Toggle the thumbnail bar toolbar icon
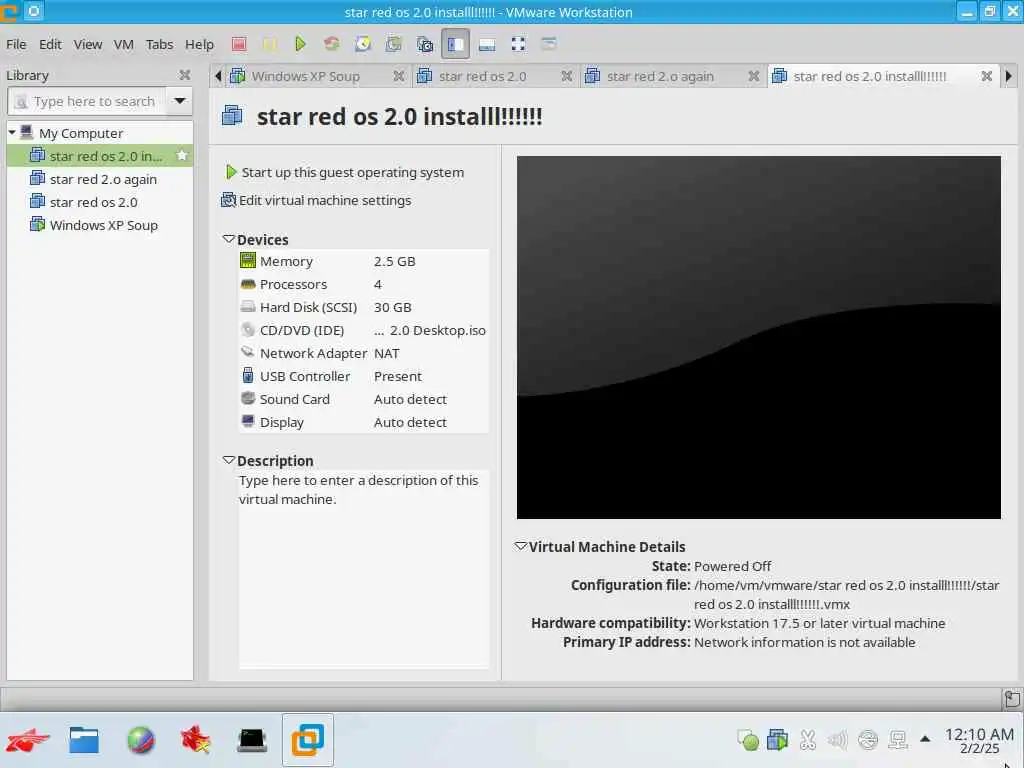This screenshot has height=768, width=1024. tap(487, 44)
